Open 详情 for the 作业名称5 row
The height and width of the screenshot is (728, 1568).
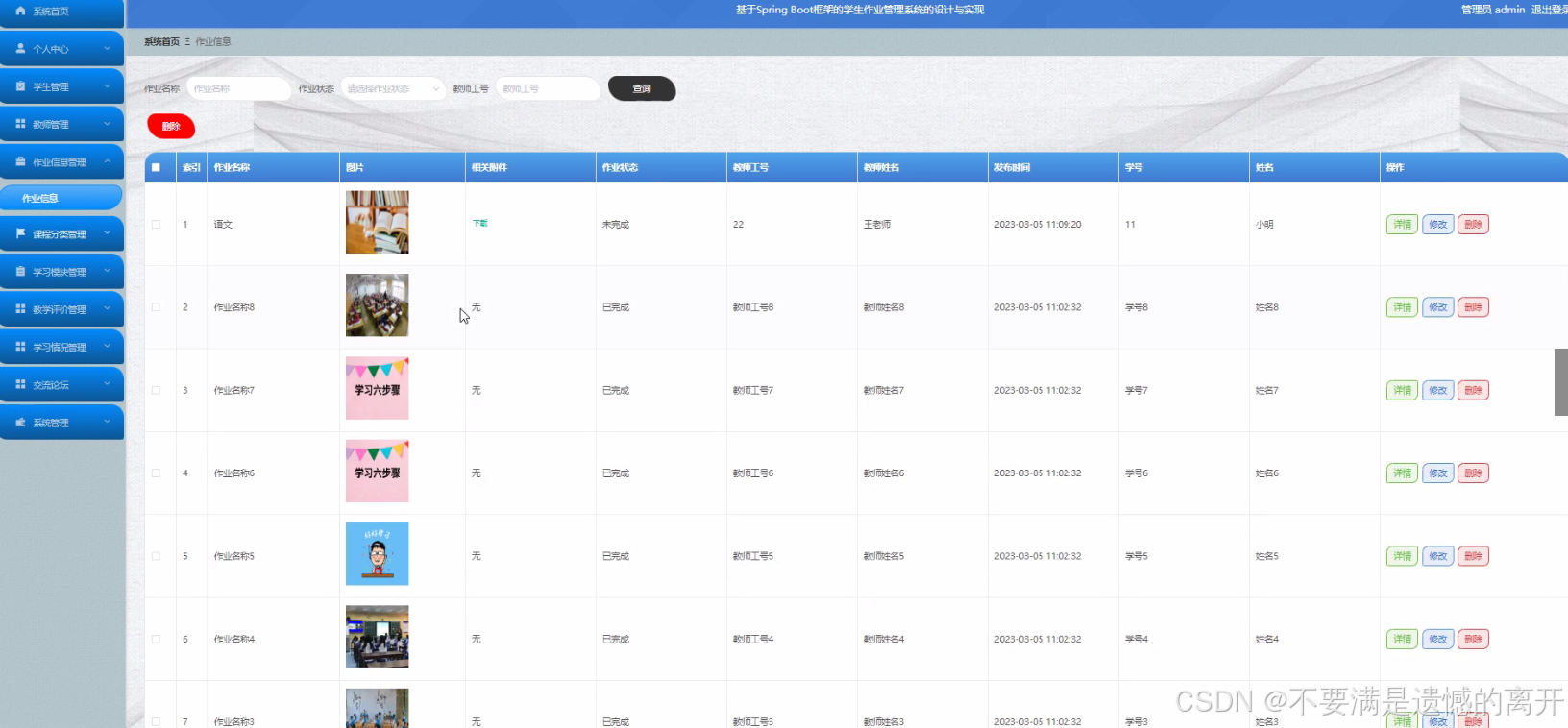click(x=1403, y=556)
